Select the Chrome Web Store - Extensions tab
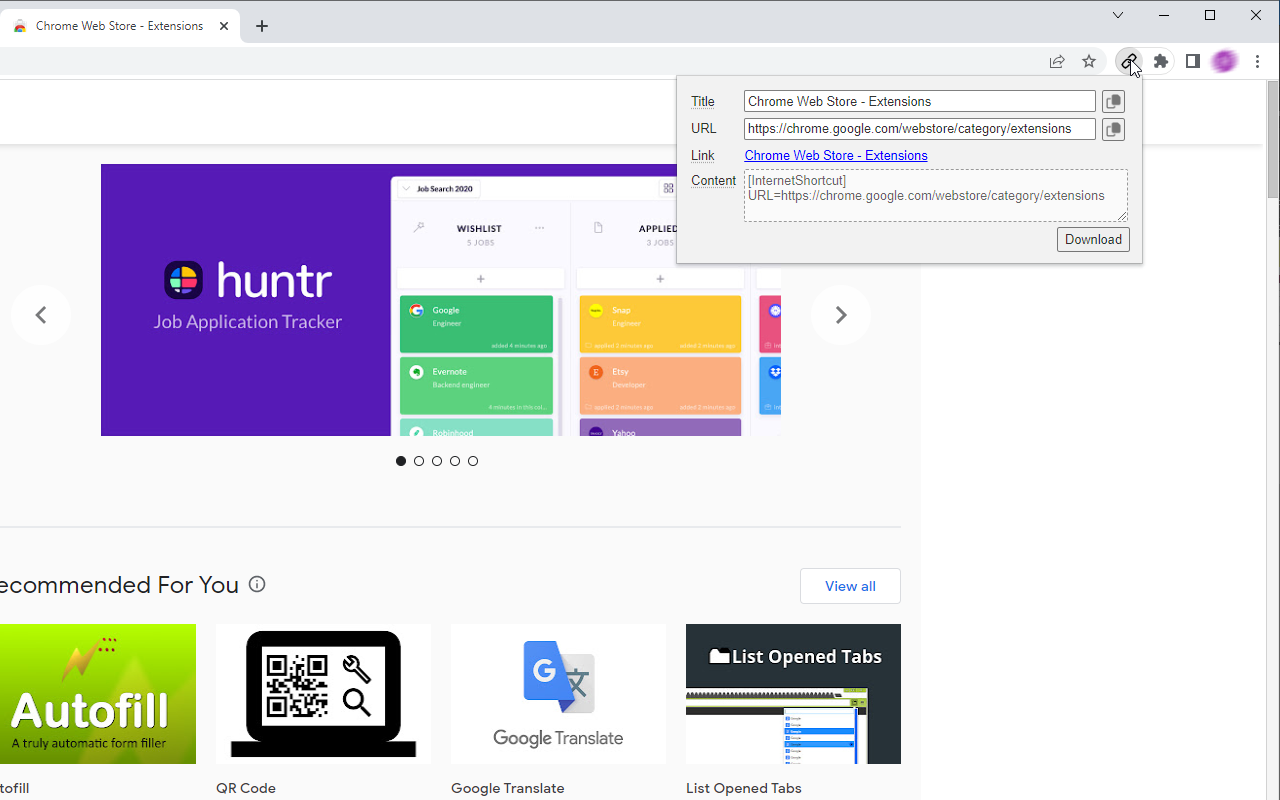The height and width of the screenshot is (800, 1280). tap(120, 25)
